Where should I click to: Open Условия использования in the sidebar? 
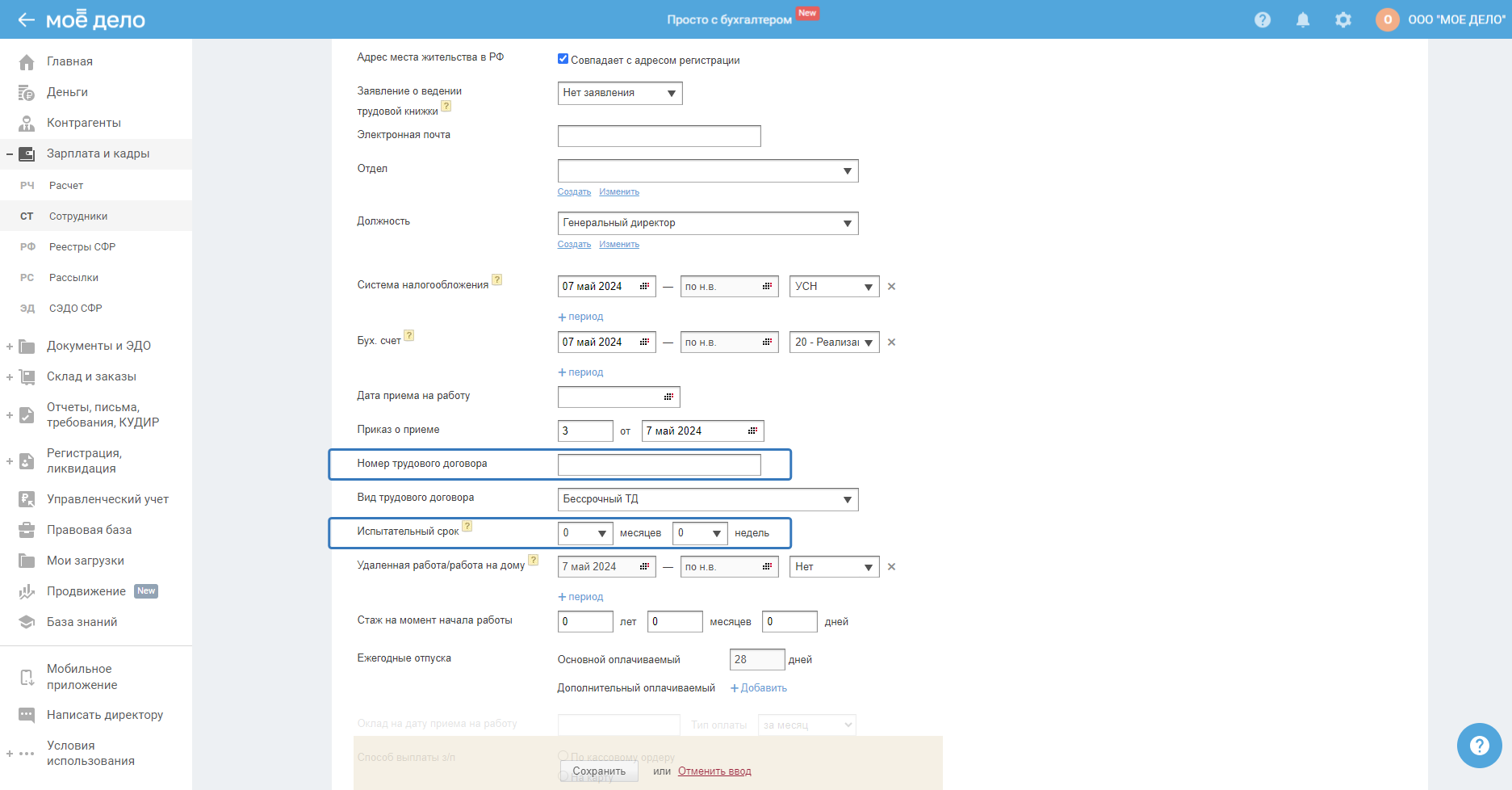[90, 754]
